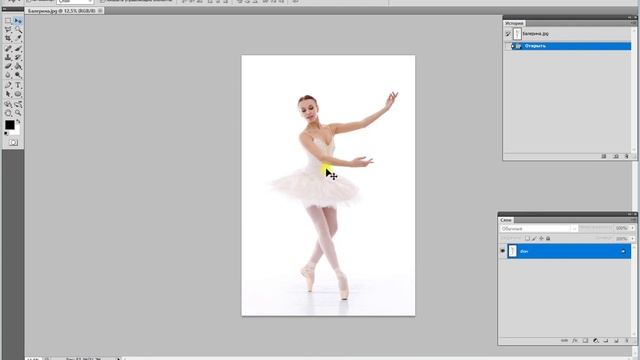Open the black foreground color picker

(9, 124)
